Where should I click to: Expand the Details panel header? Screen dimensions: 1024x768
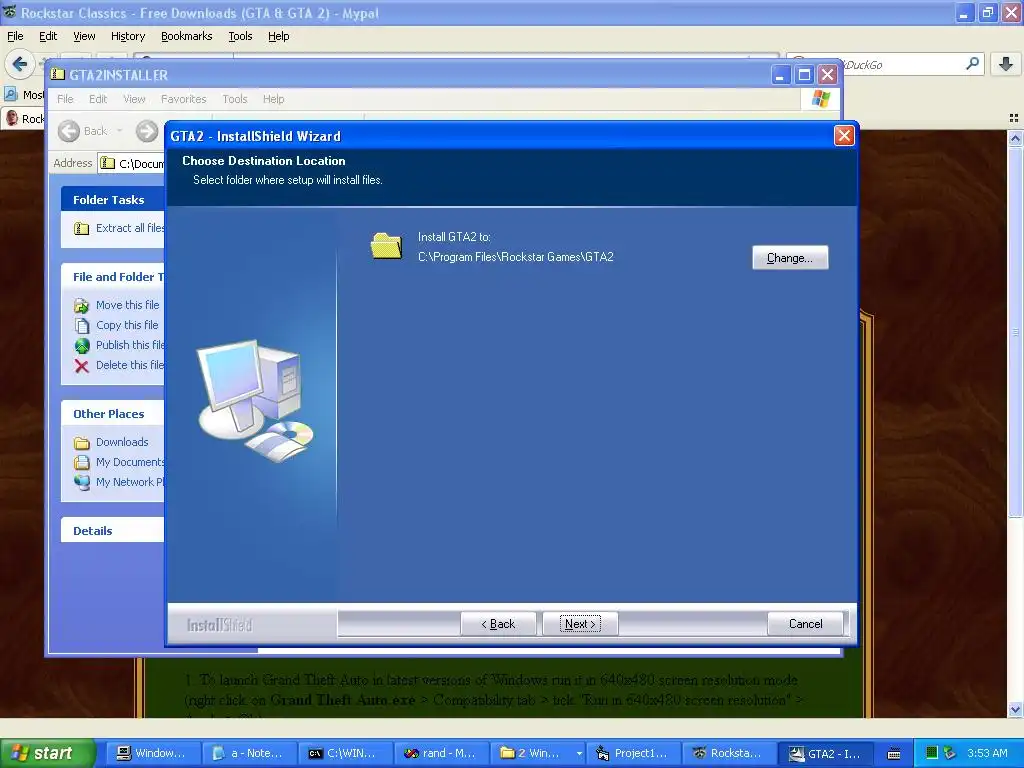click(x=113, y=530)
